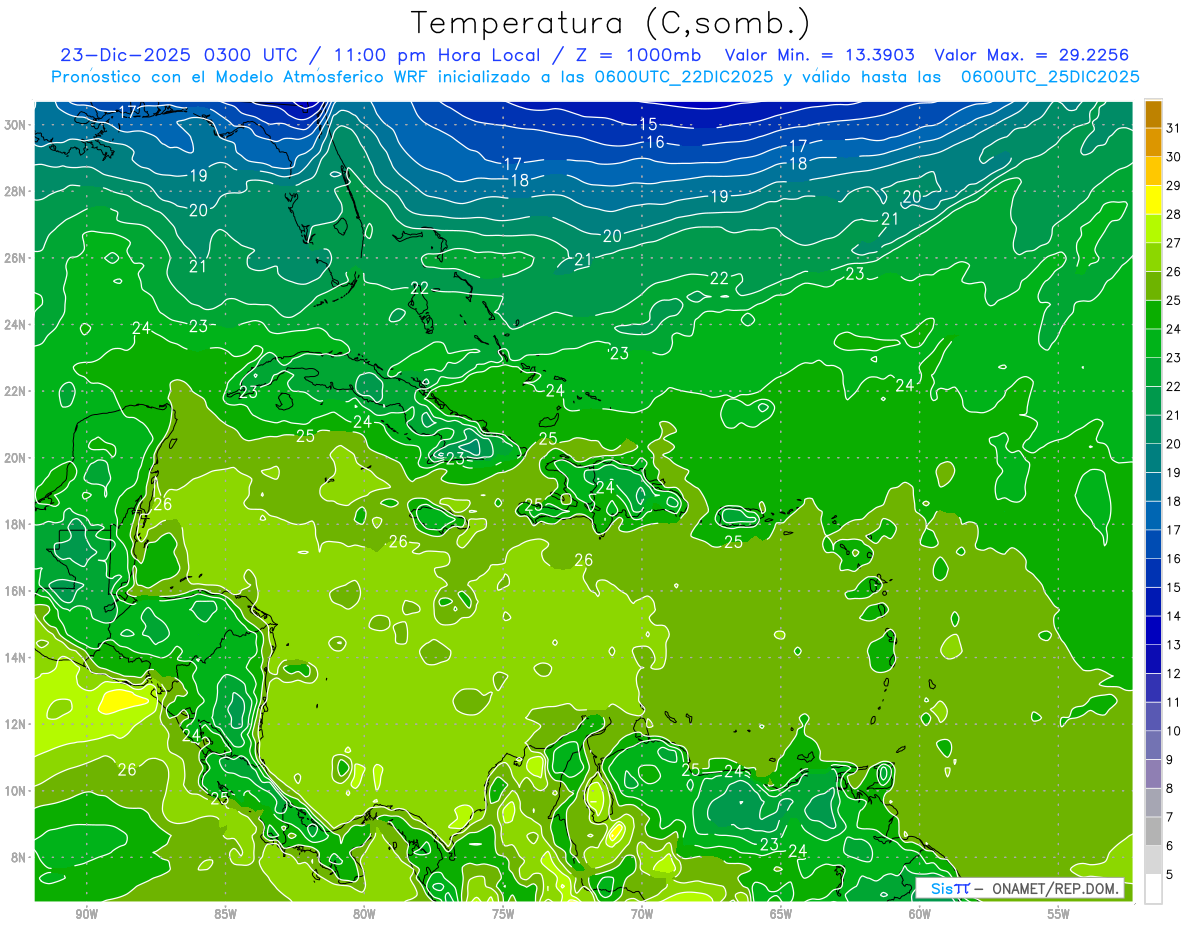Click the latitude axis label "16N"

16,591
